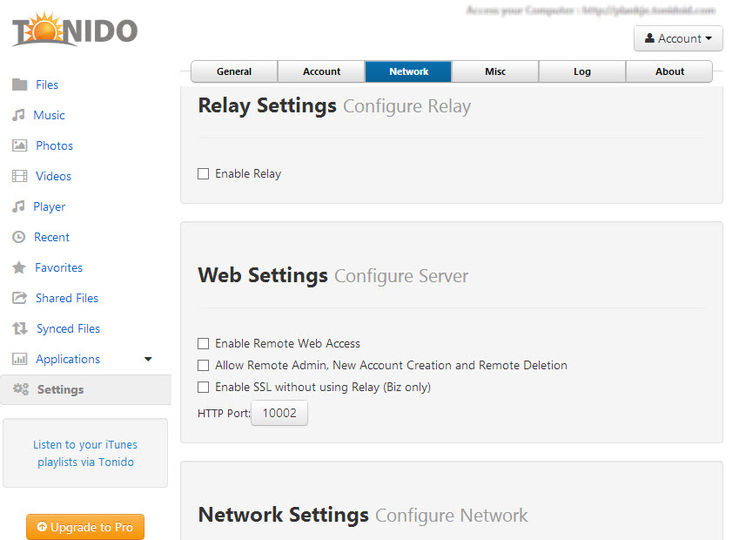Click the Favorites star icon

pyautogui.click(x=19, y=268)
